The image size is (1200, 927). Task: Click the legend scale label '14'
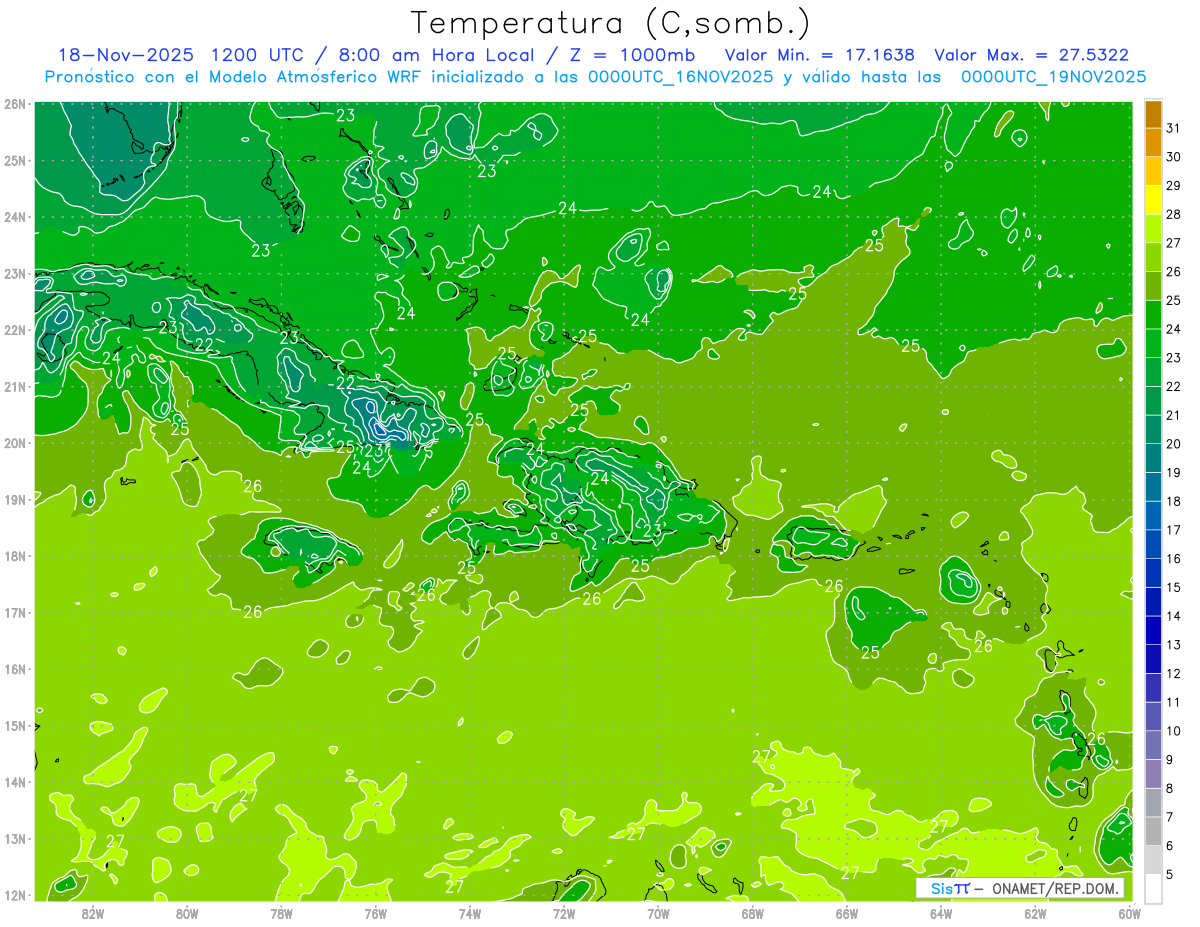point(1173,616)
